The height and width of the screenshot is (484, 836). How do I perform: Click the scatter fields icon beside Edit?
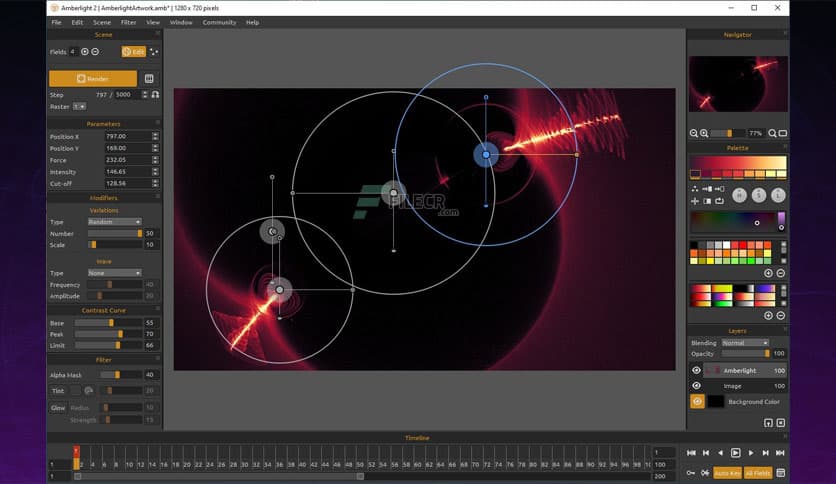(x=154, y=52)
